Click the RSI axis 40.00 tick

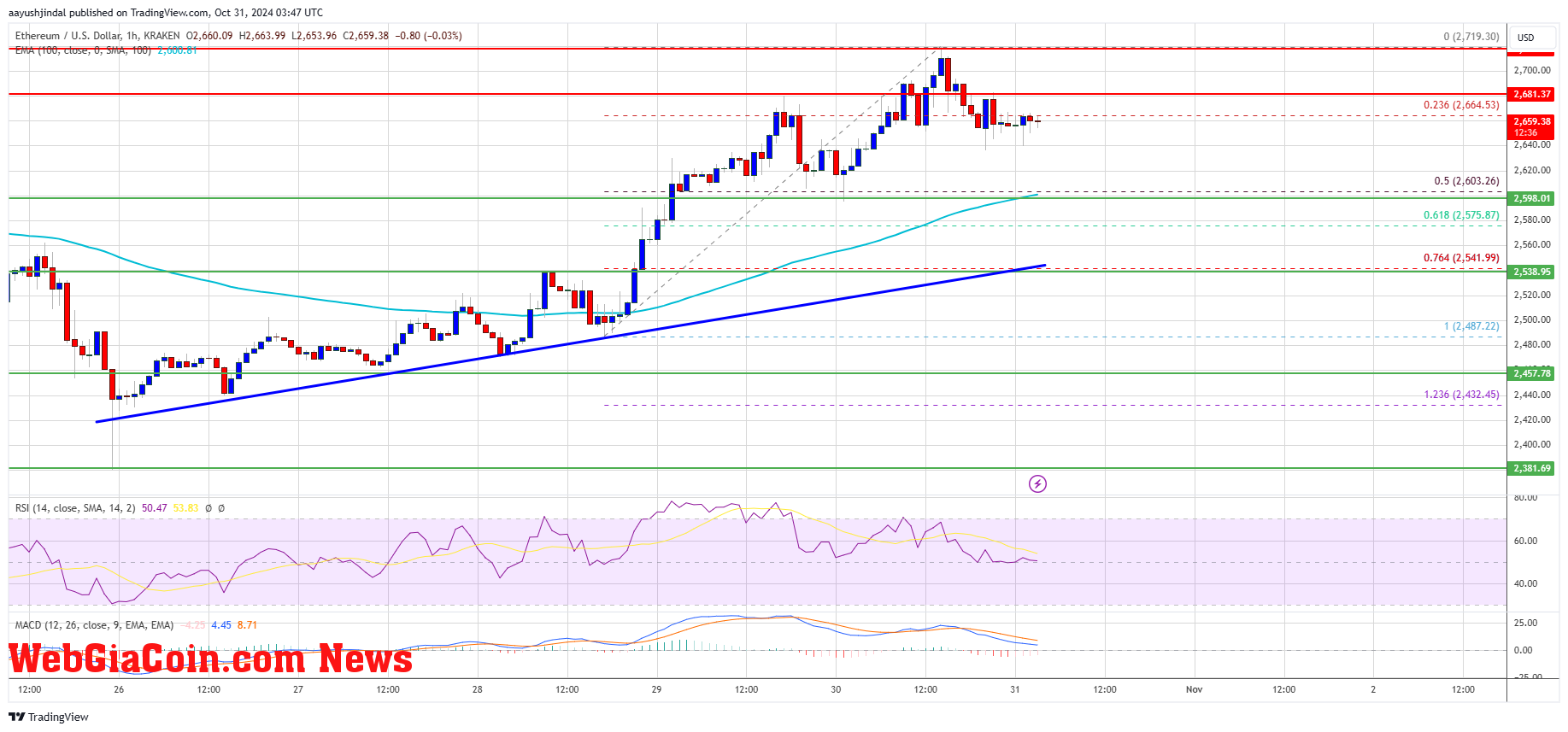pos(1525,583)
